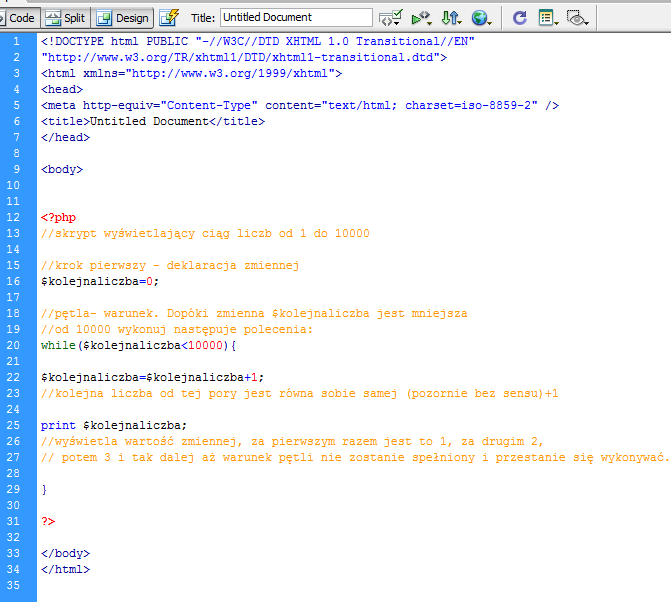
Task: Click the closing brace on line 29
Action: 44,489
